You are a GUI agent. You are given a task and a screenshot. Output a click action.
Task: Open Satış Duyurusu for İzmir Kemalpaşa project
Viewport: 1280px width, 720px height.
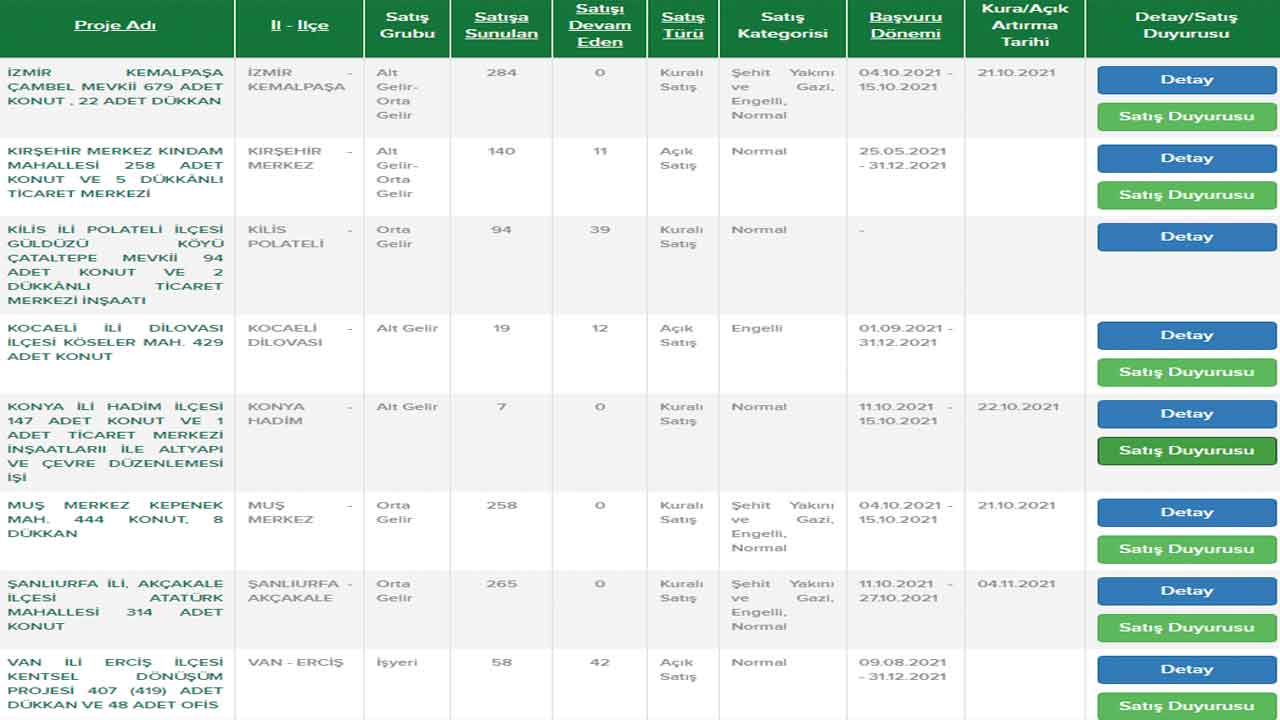(x=1187, y=116)
